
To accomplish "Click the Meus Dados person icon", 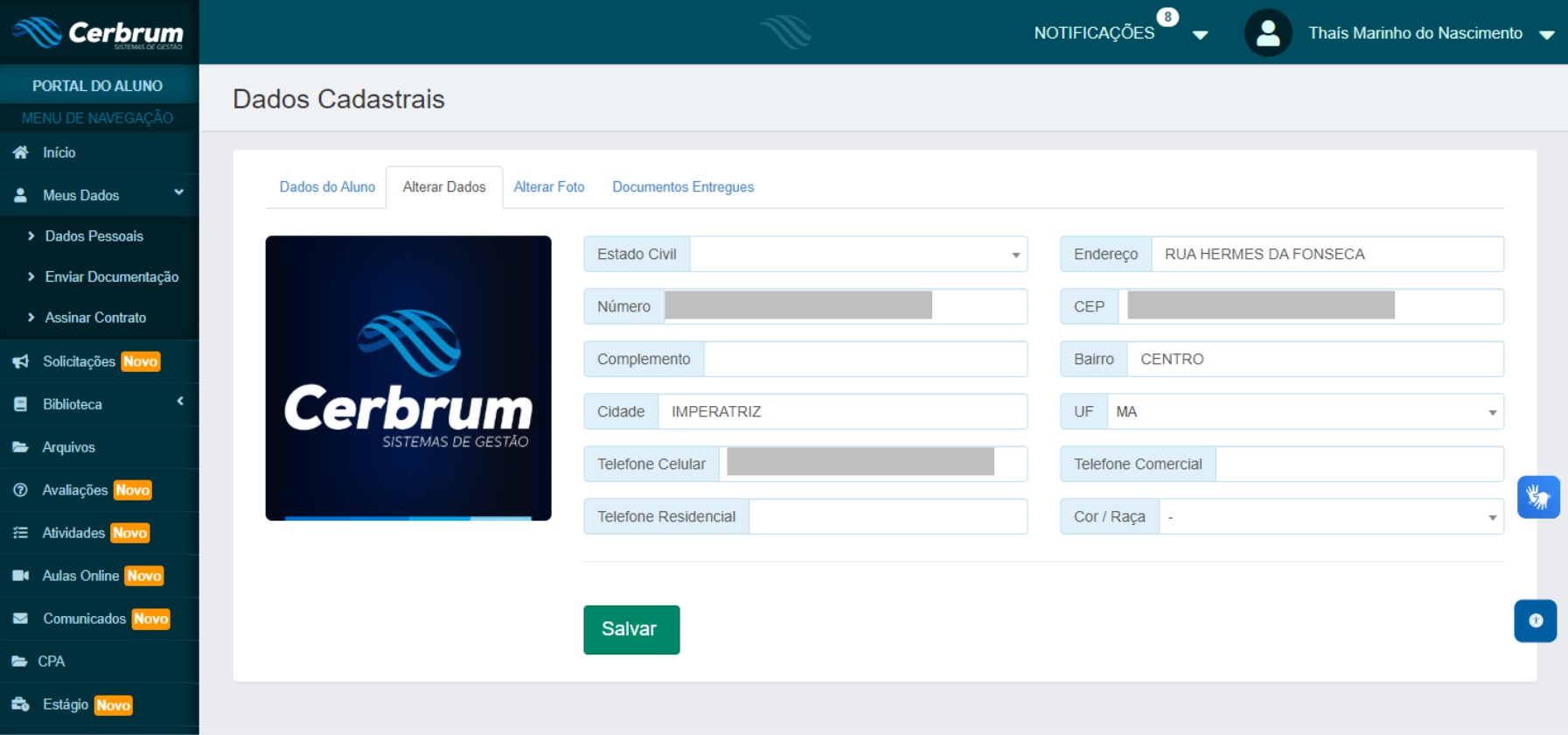I will (20, 195).
